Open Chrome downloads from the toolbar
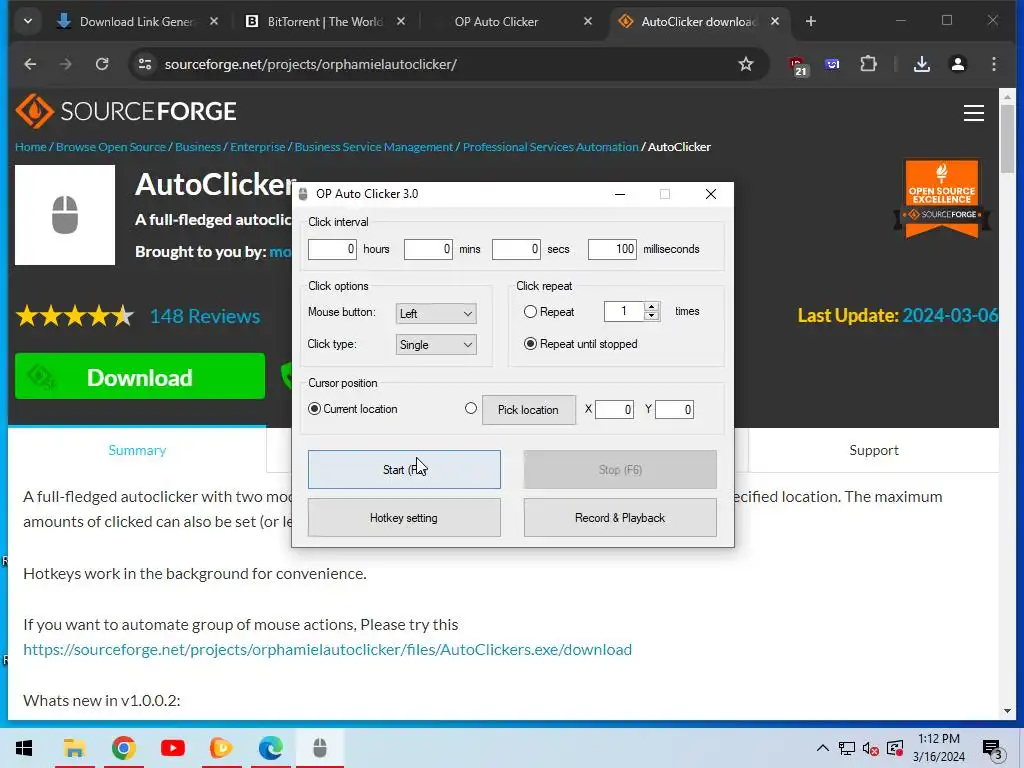Screen dimensions: 1024x768 [x=921, y=64]
